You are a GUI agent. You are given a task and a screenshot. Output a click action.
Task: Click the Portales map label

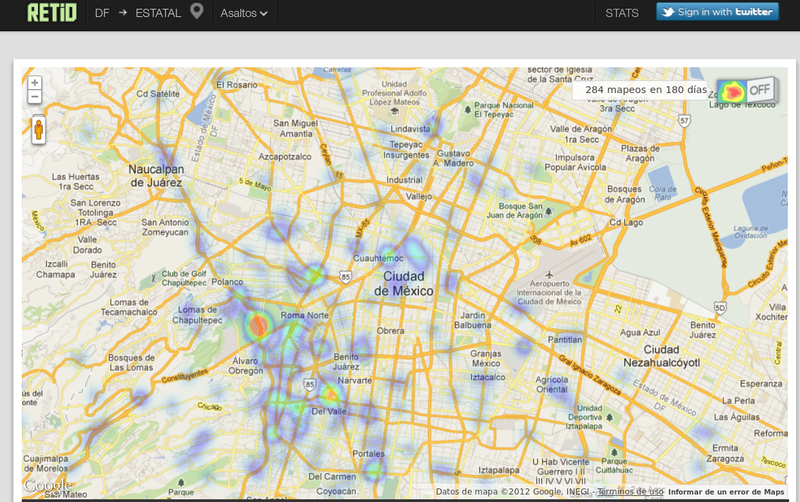click(368, 454)
